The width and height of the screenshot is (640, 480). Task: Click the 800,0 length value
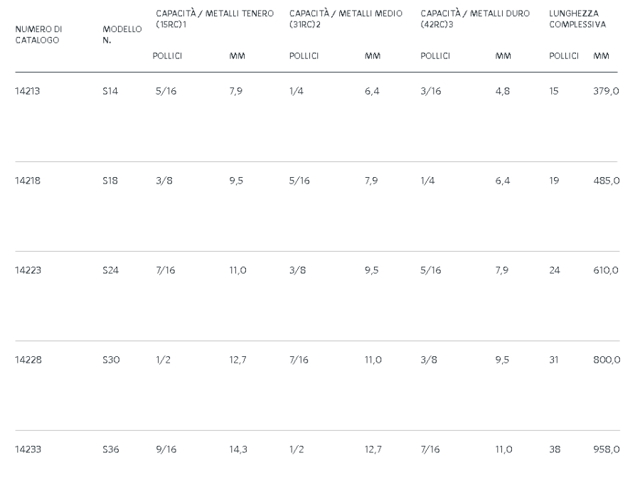pyautogui.click(x=607, y=360)
